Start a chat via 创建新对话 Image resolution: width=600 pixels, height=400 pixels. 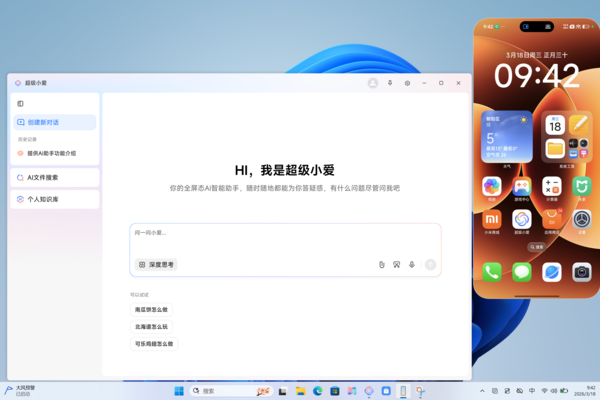(x=55, y=122)
